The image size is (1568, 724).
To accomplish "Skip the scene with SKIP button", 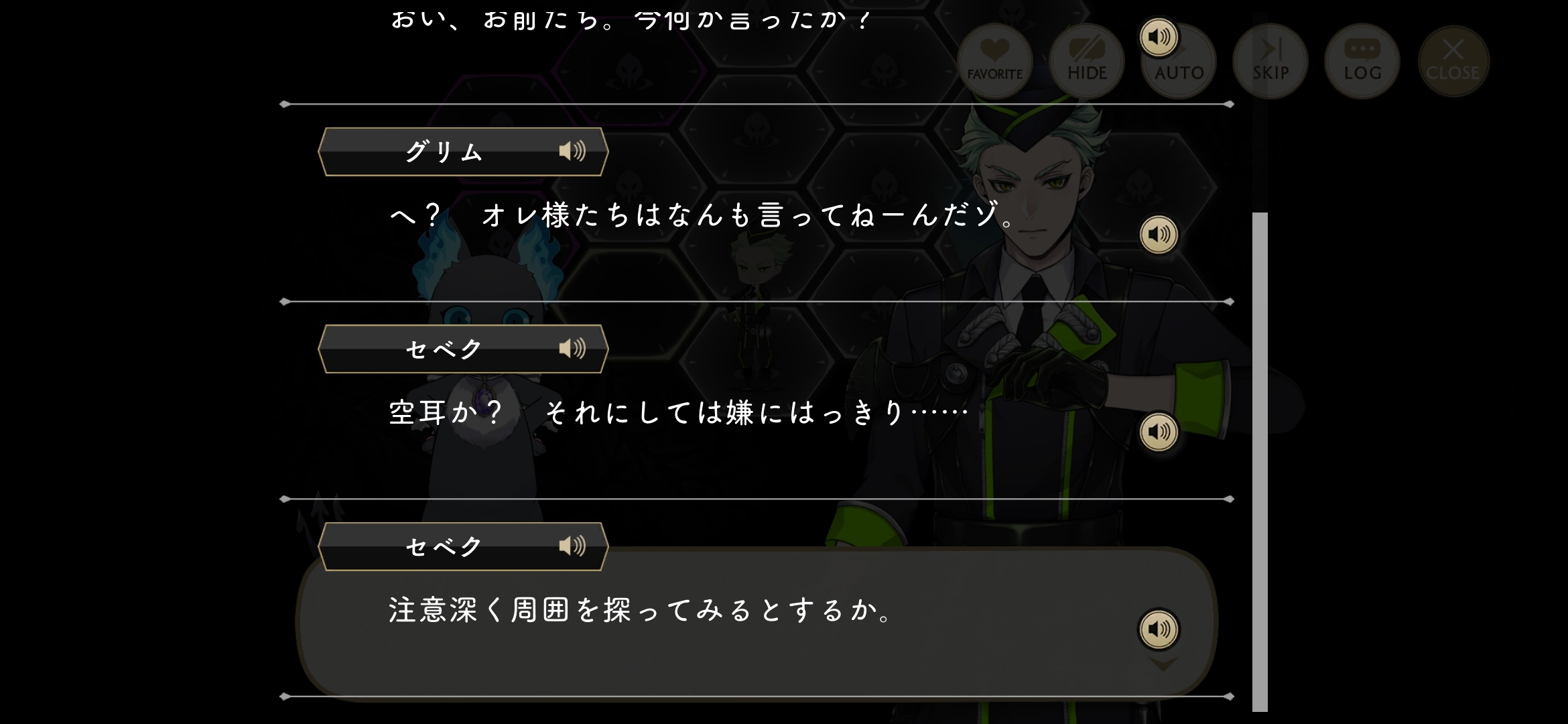I will pyautogui.click(x=1270, y=60).
